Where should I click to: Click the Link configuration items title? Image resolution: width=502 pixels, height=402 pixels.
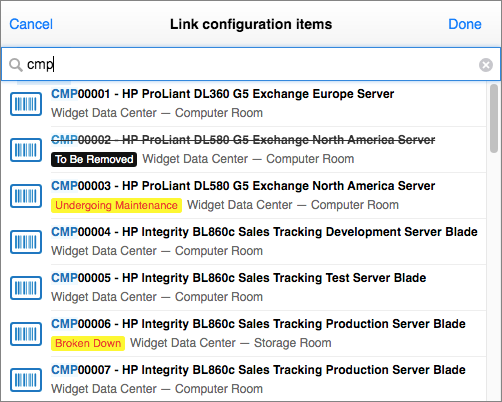[x=251, y=24]
